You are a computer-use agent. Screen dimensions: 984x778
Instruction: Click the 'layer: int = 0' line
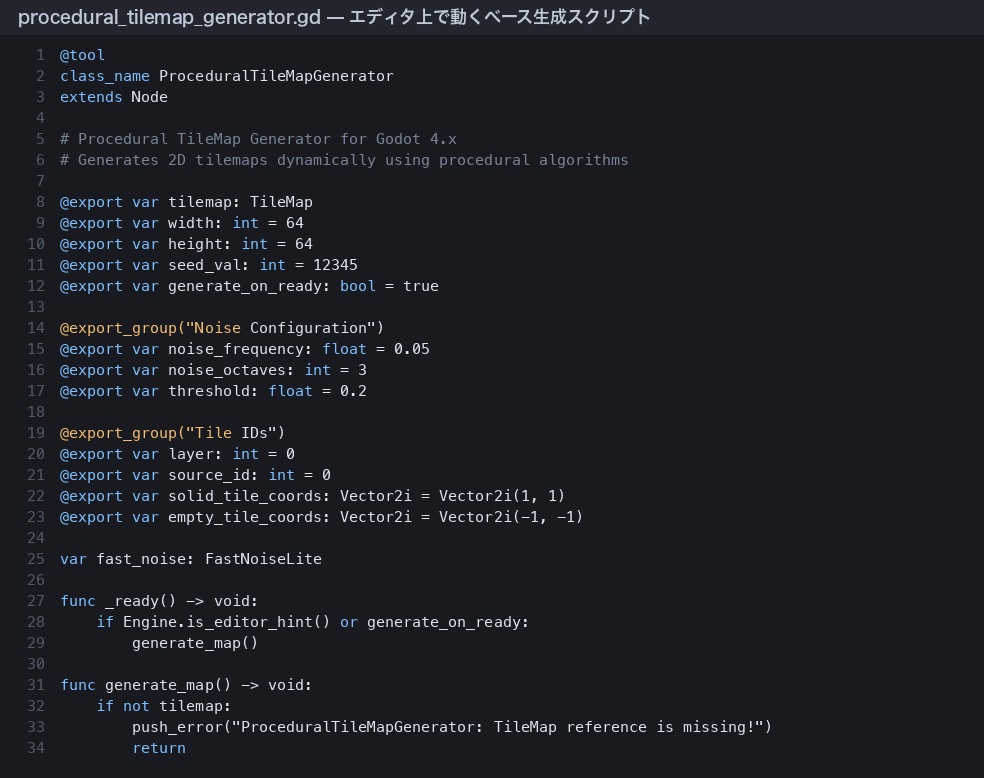[x=178, y=454]
